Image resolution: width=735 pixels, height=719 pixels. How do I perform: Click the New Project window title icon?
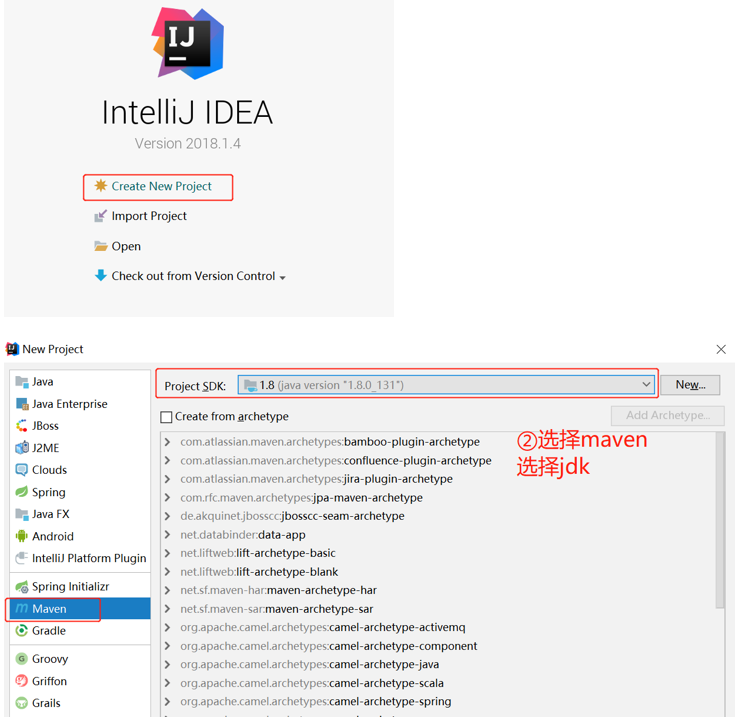(x=12, y=349)
